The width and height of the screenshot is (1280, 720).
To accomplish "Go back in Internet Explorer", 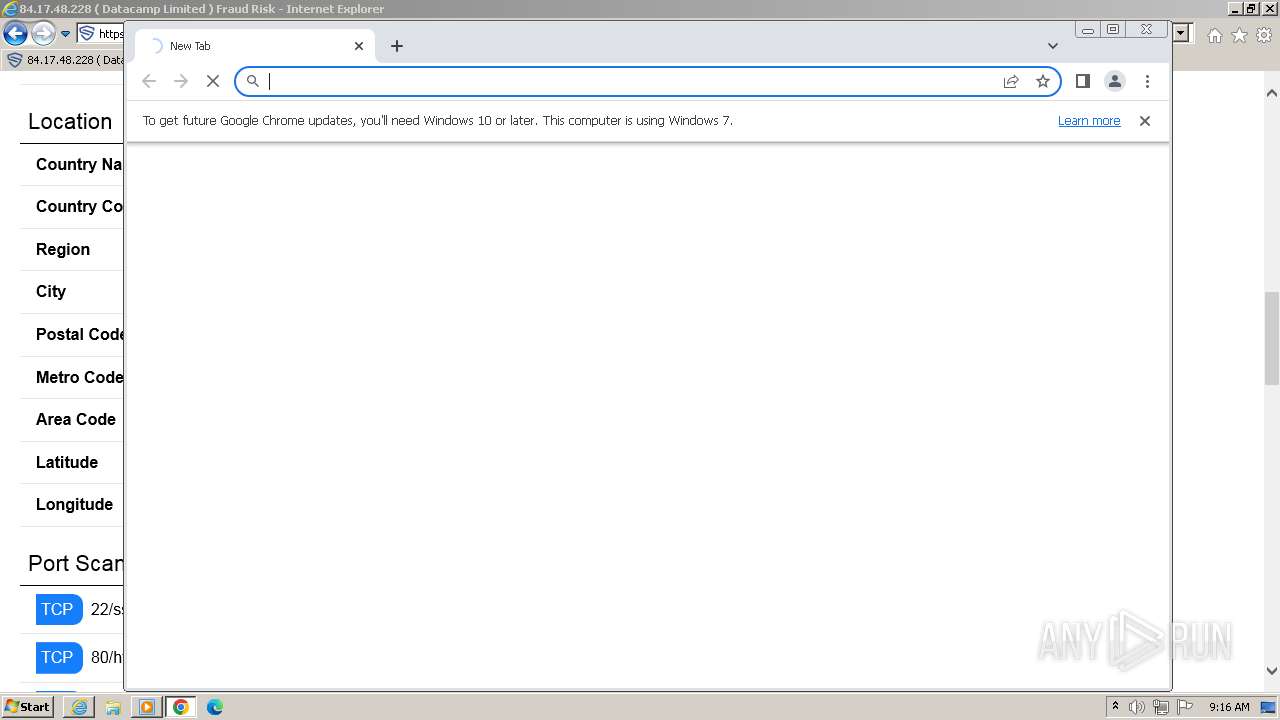I will click(x=15, y=33).
